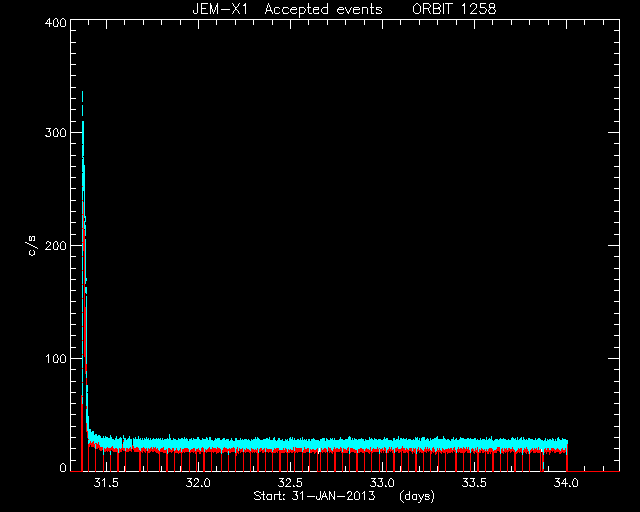Click the cyan light curve band near 32.5
Viewport: 640px width, 512px height.
coord(290,444)
